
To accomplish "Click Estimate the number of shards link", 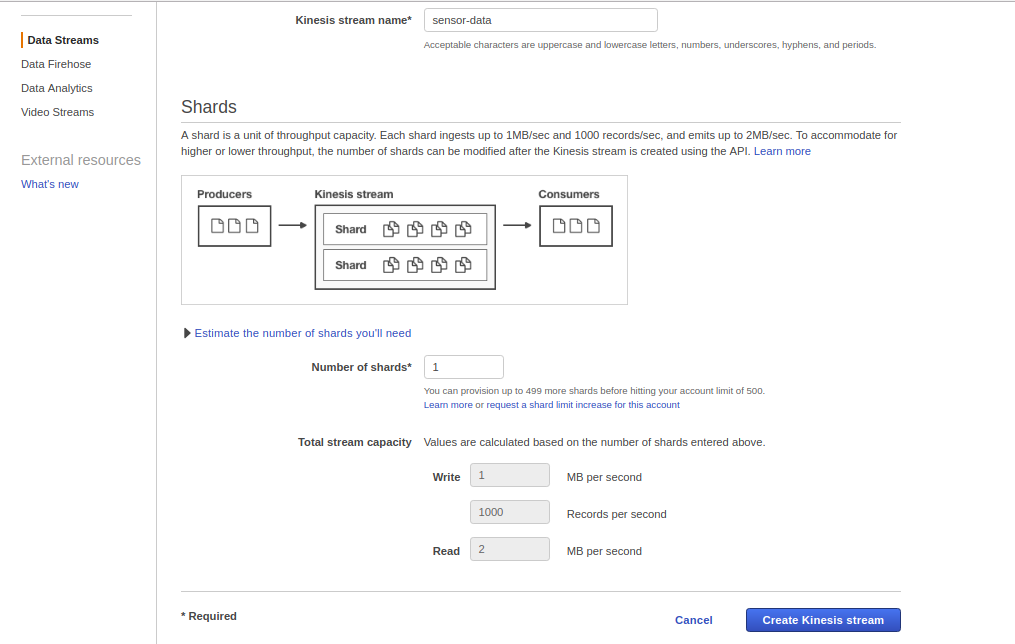I will (303, 333).
